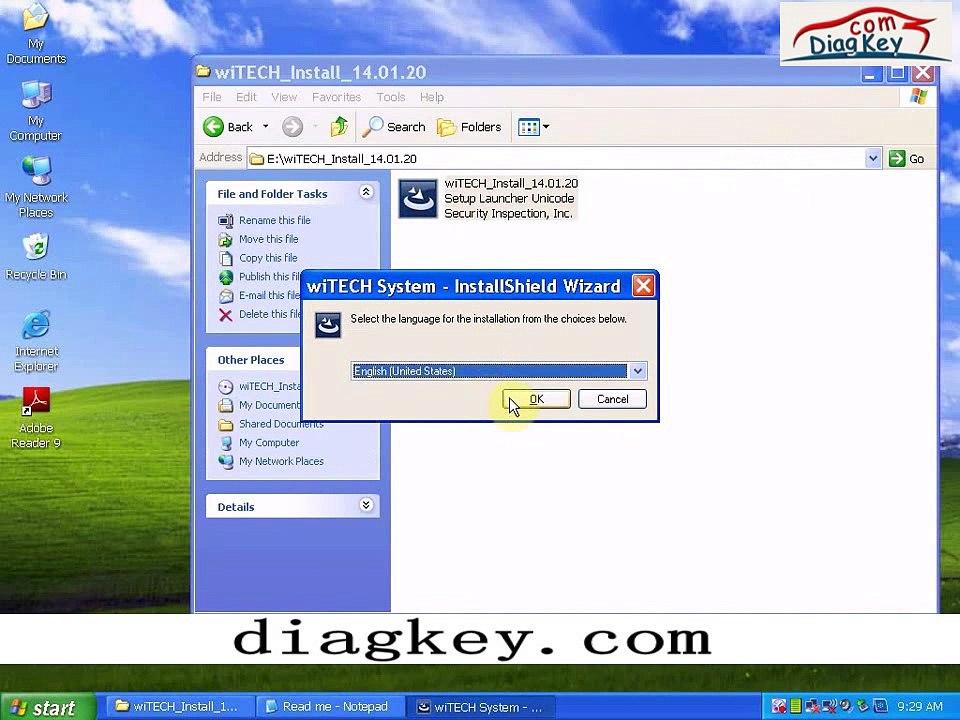Open the File menu in Explorer

click(212, 97)
